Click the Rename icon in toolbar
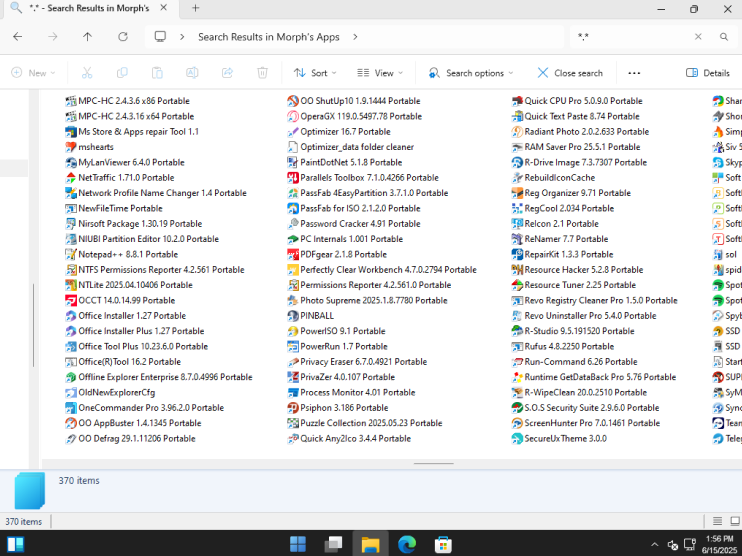 192,73
